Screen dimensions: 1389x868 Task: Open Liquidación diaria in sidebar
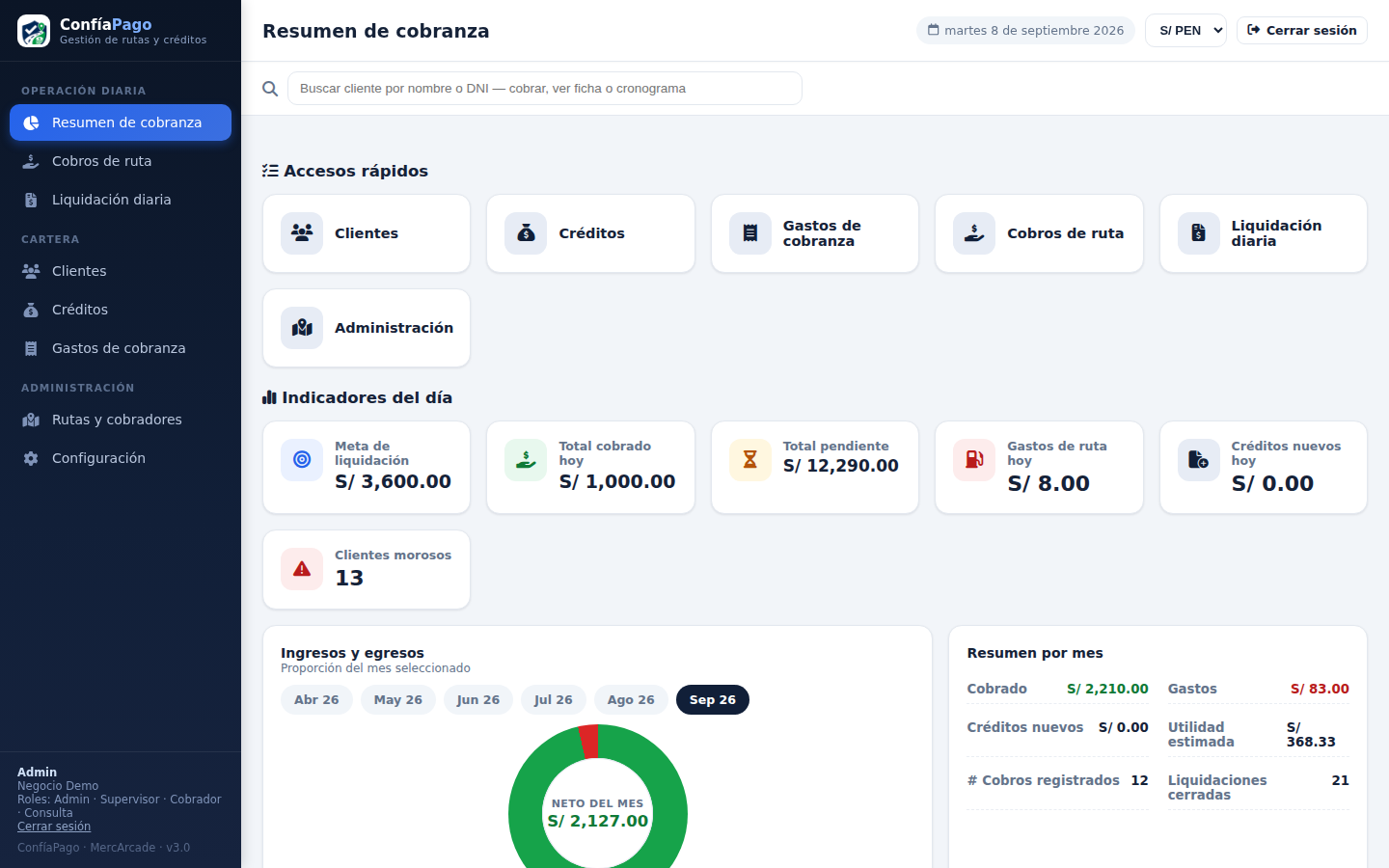(x=121, y=200)
